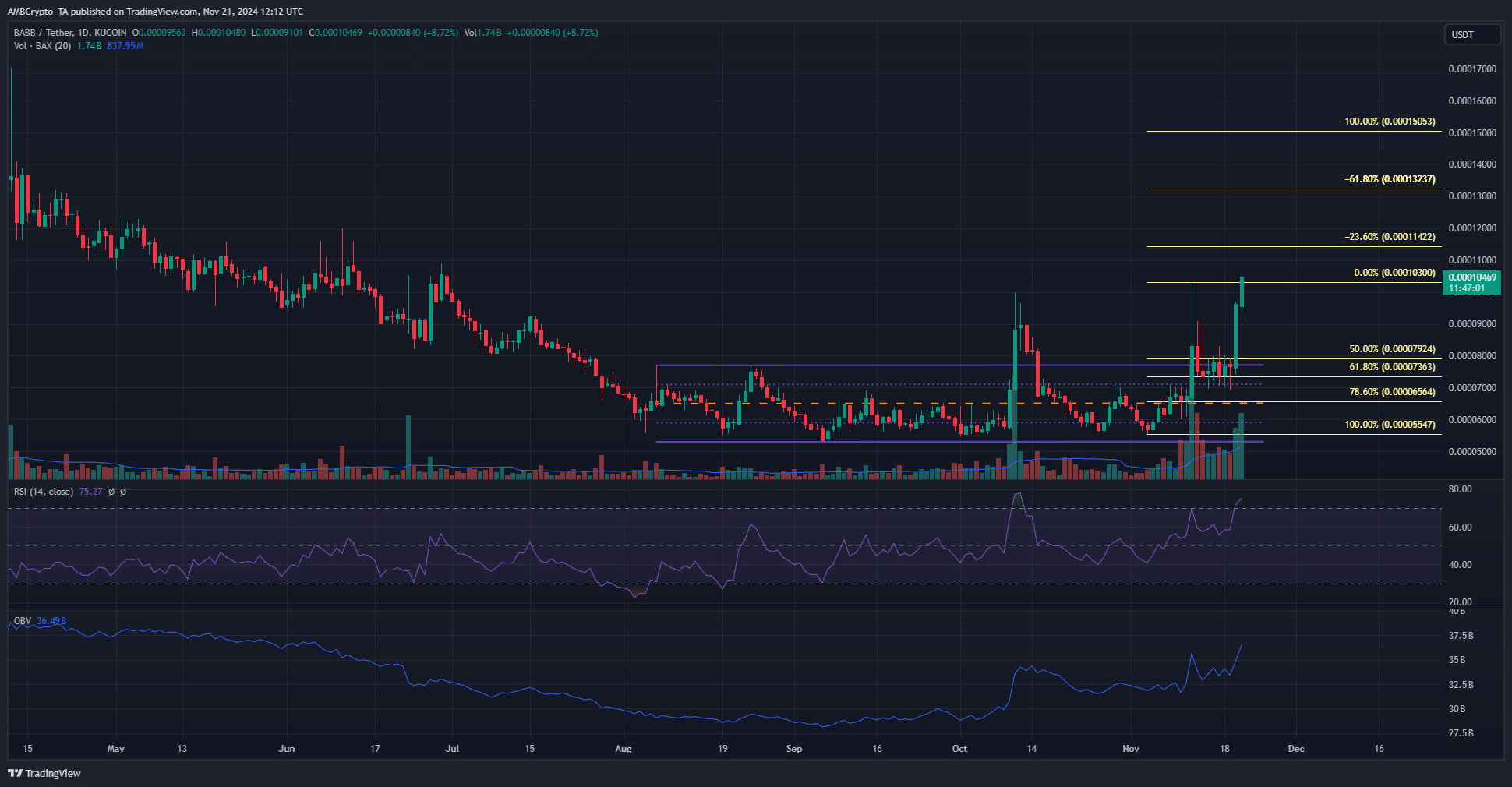Click the Oct label on the time axis
Screen dimensions: 1512x787
pos(959,749)
